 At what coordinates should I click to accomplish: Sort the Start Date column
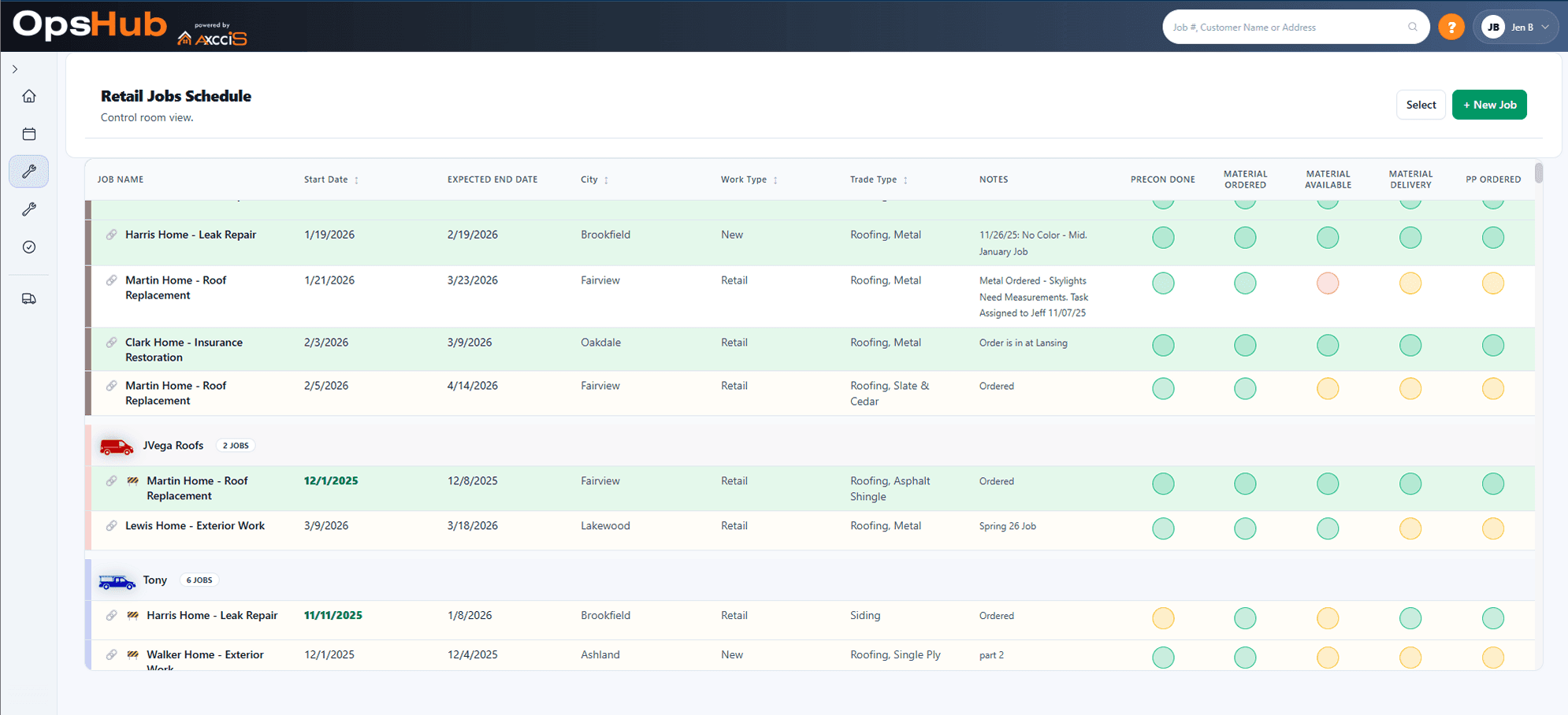(x=355, y=180)
